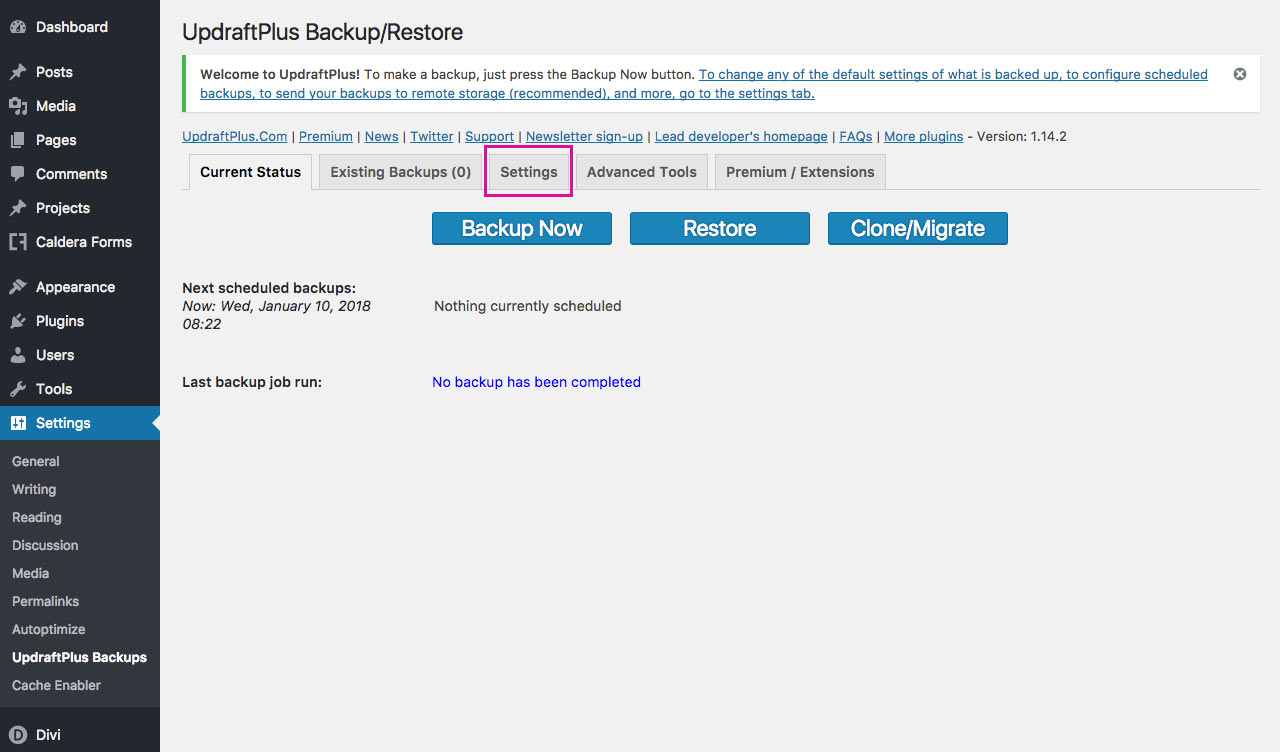Click the Media library icon

click(18, 106)
